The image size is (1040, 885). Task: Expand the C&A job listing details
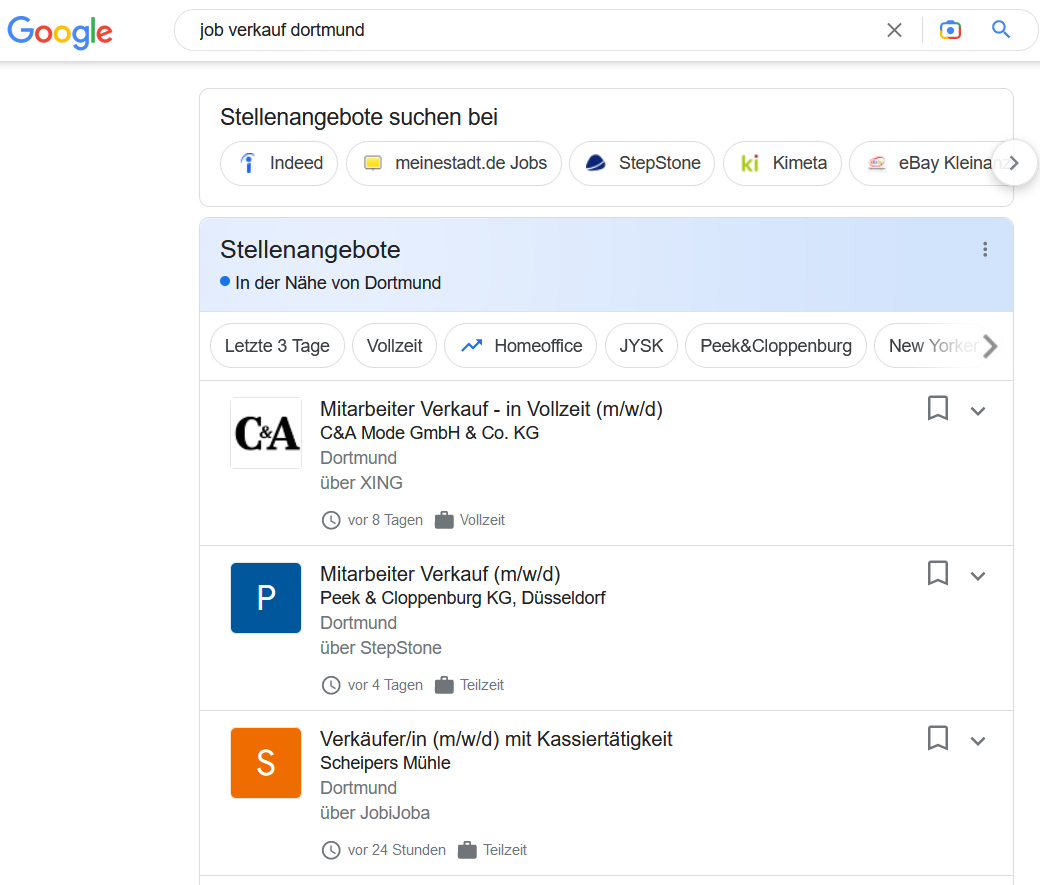[x=978, y=410]
